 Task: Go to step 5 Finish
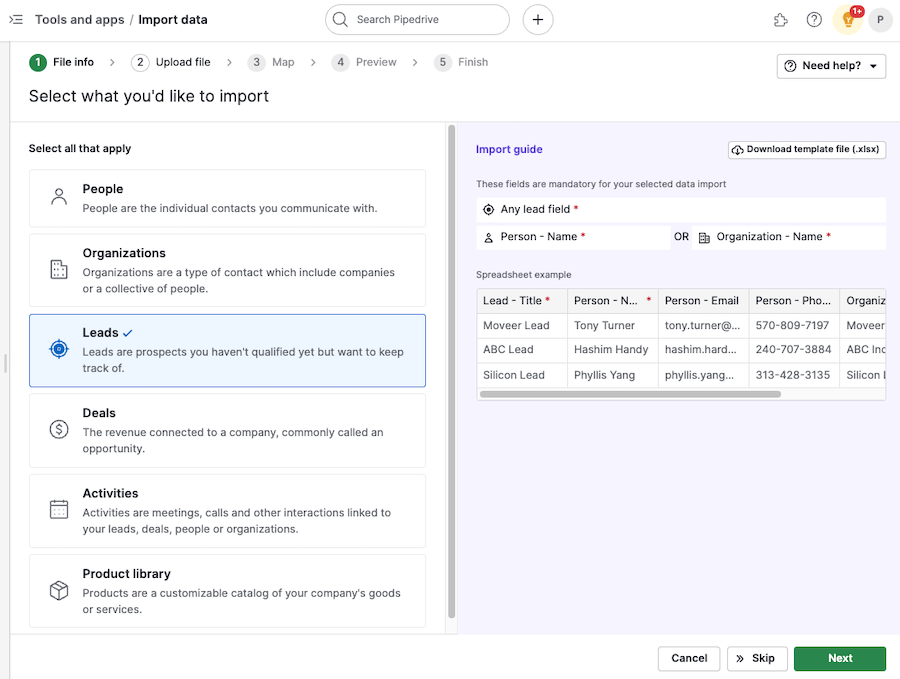(x=461, y=62)
